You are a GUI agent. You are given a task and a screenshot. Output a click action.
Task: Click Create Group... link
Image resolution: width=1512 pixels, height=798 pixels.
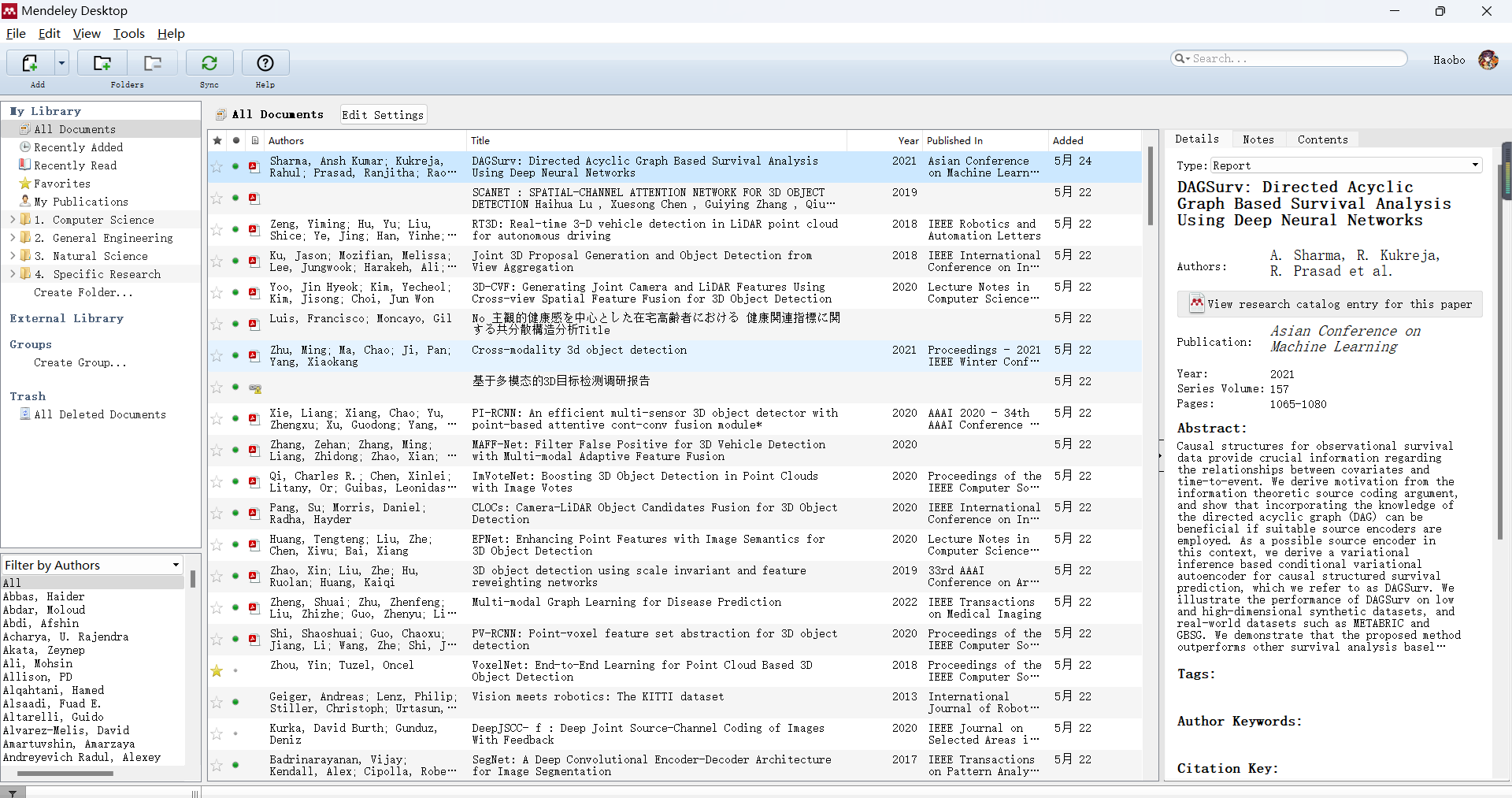tap(80, 362)
